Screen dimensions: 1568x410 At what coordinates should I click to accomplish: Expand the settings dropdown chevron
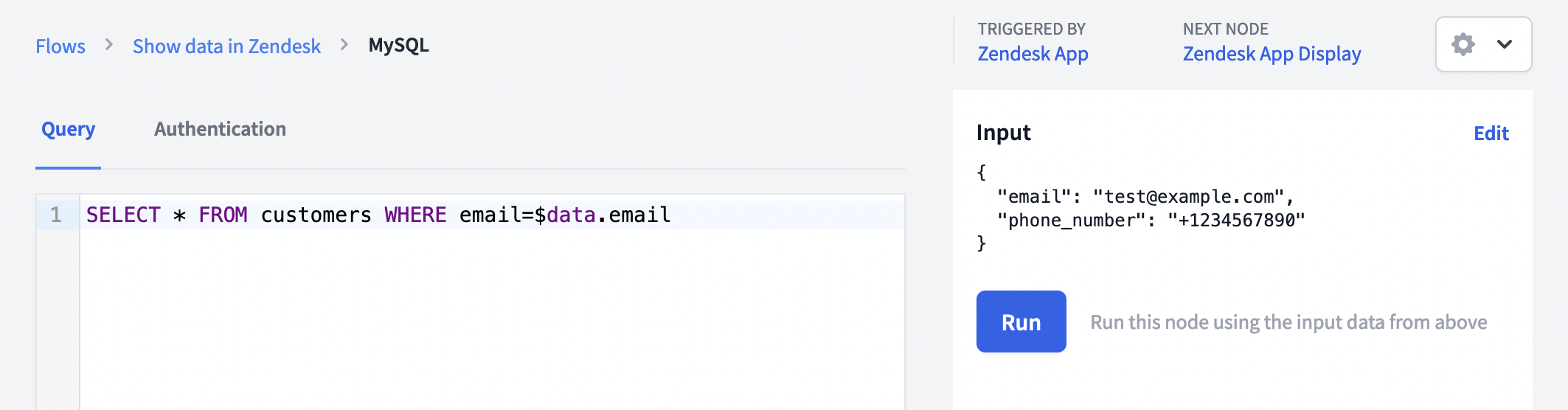pyautogui.click(x=1505, y=44)
